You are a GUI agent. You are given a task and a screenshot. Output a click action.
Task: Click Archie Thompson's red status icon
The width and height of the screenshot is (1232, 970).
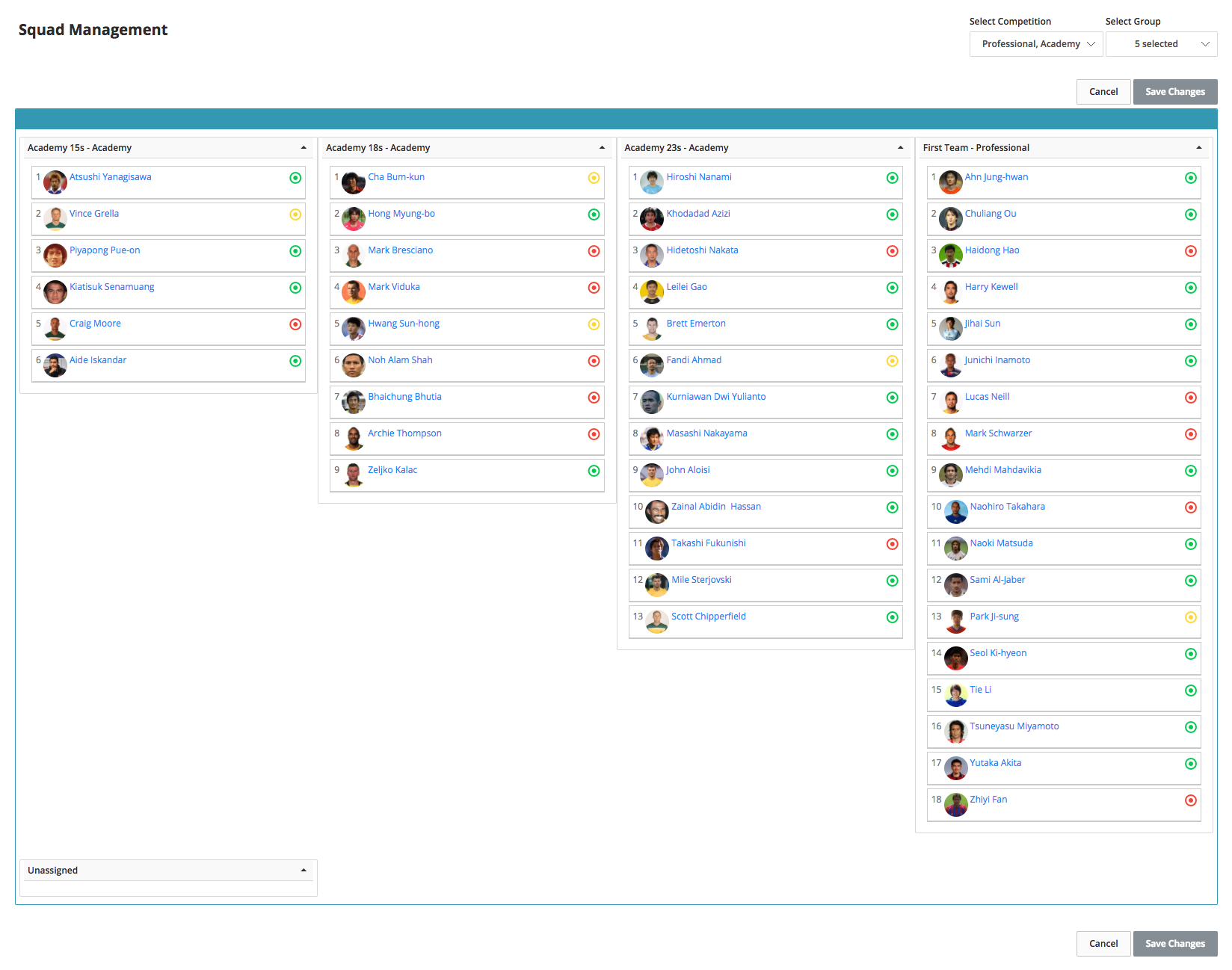tap(594, 434)
